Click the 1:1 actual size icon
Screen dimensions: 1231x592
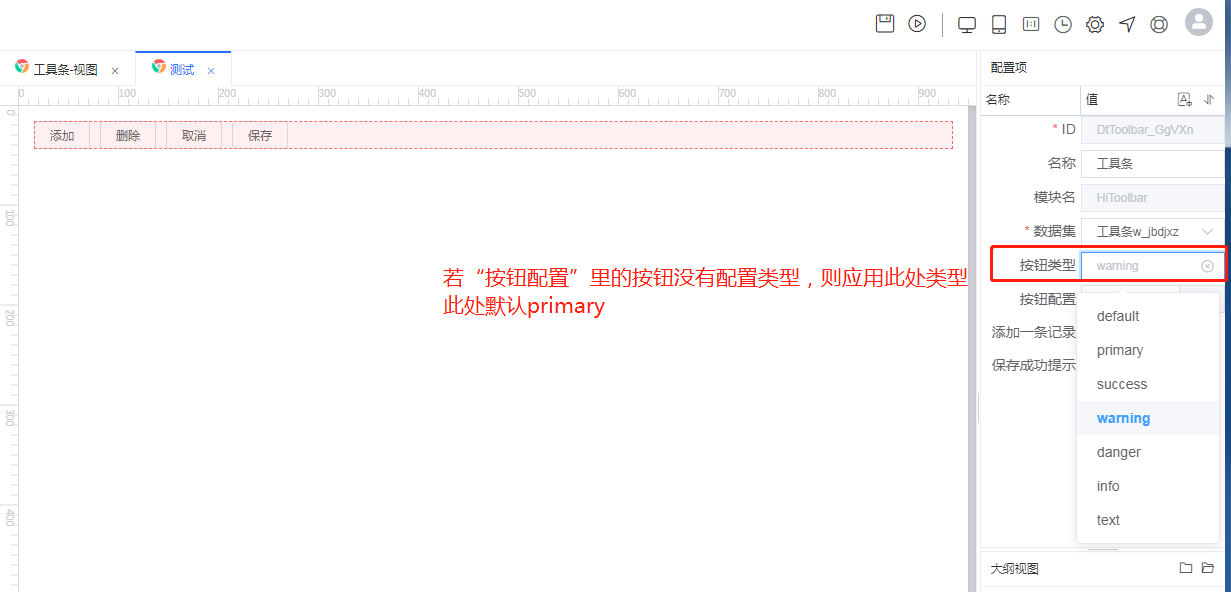1030,24
